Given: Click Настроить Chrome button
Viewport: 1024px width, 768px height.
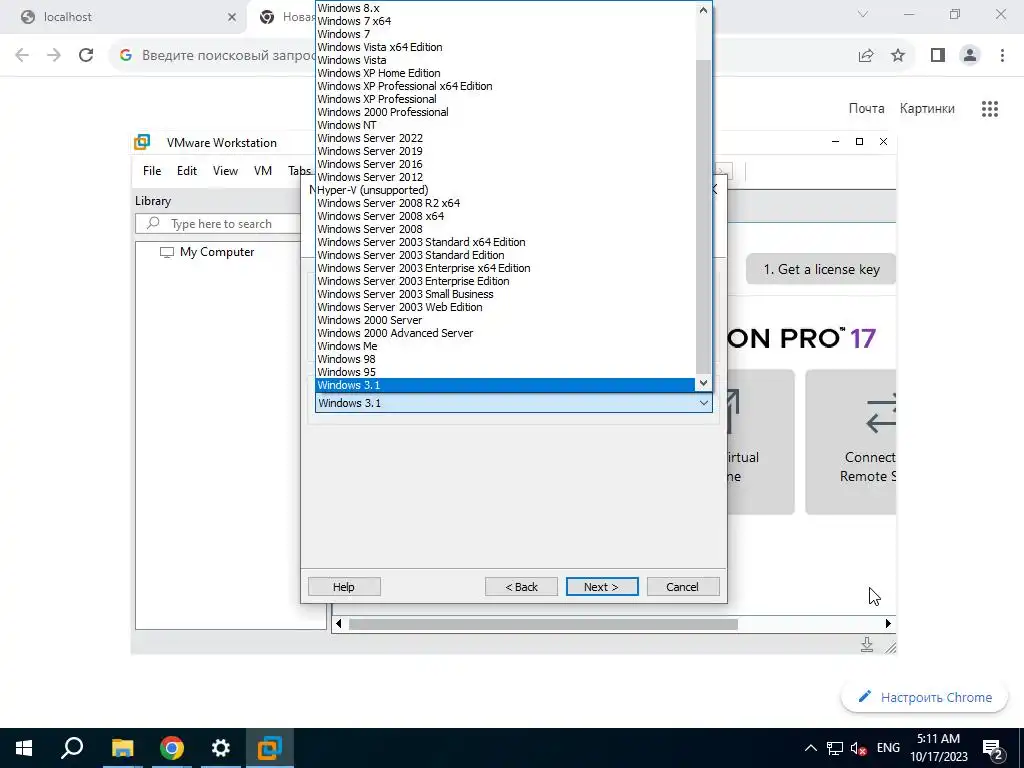Looking at the screenshot, I should coord(925,697).
